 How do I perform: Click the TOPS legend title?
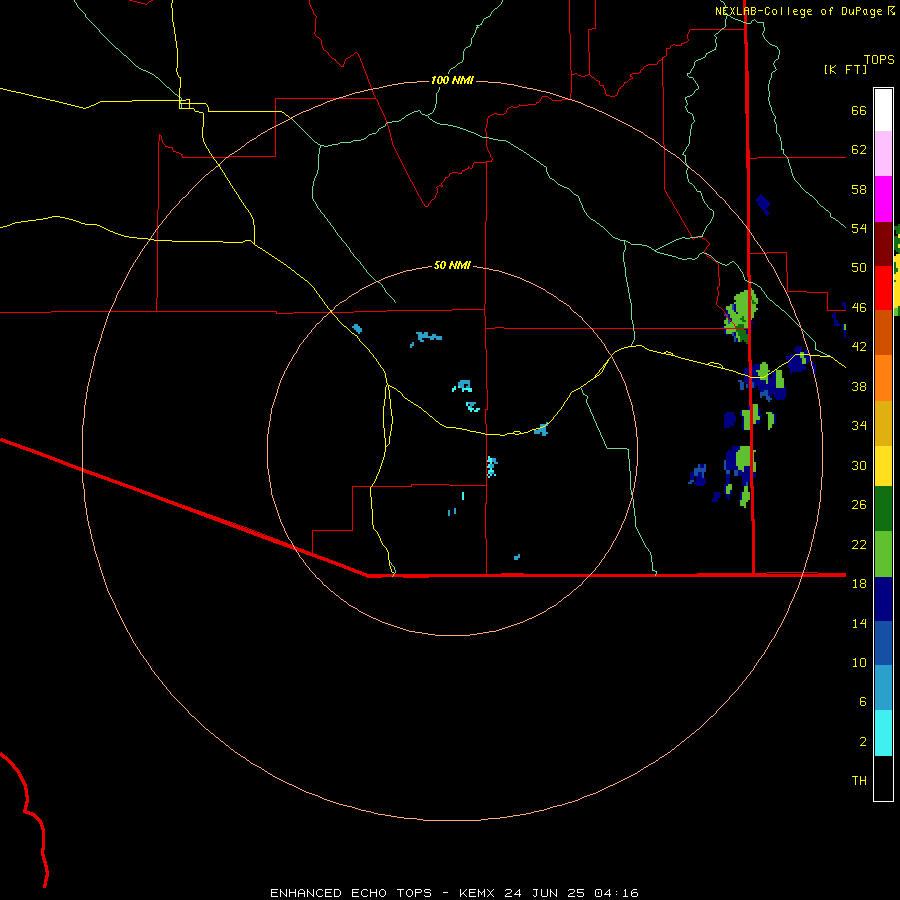(879, 59)
